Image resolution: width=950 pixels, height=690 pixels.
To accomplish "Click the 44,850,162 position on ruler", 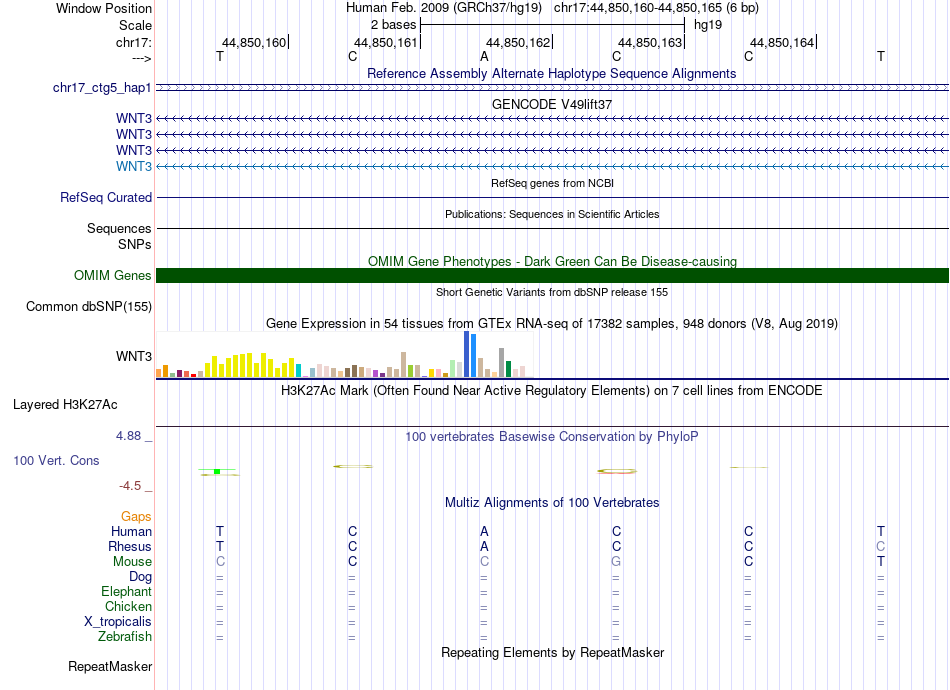I will [x=519, y=42].
